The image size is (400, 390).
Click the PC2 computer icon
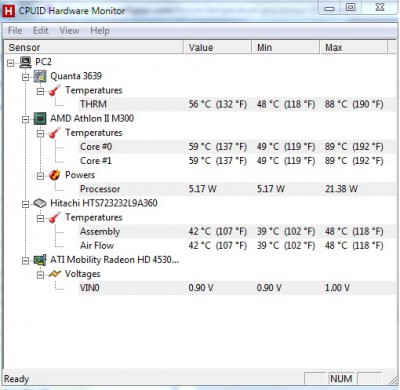pos(25,62)
